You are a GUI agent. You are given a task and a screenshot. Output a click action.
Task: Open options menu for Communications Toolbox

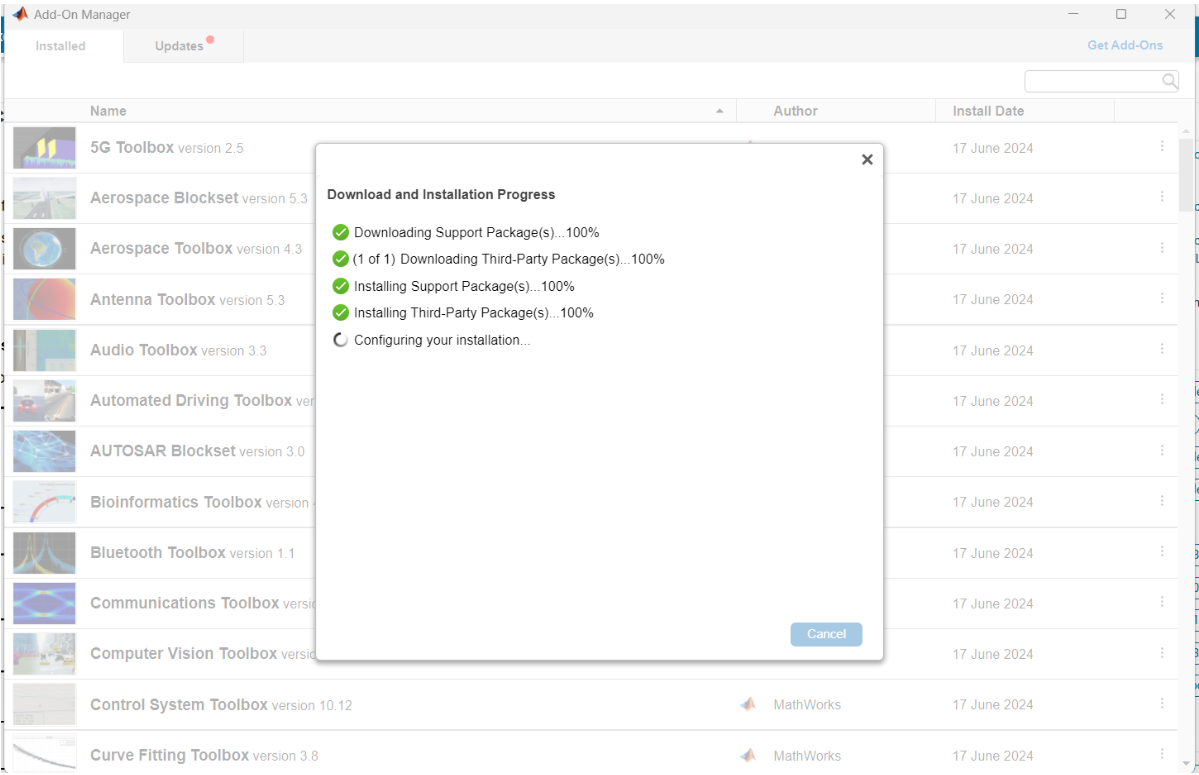pos(1162,602)
